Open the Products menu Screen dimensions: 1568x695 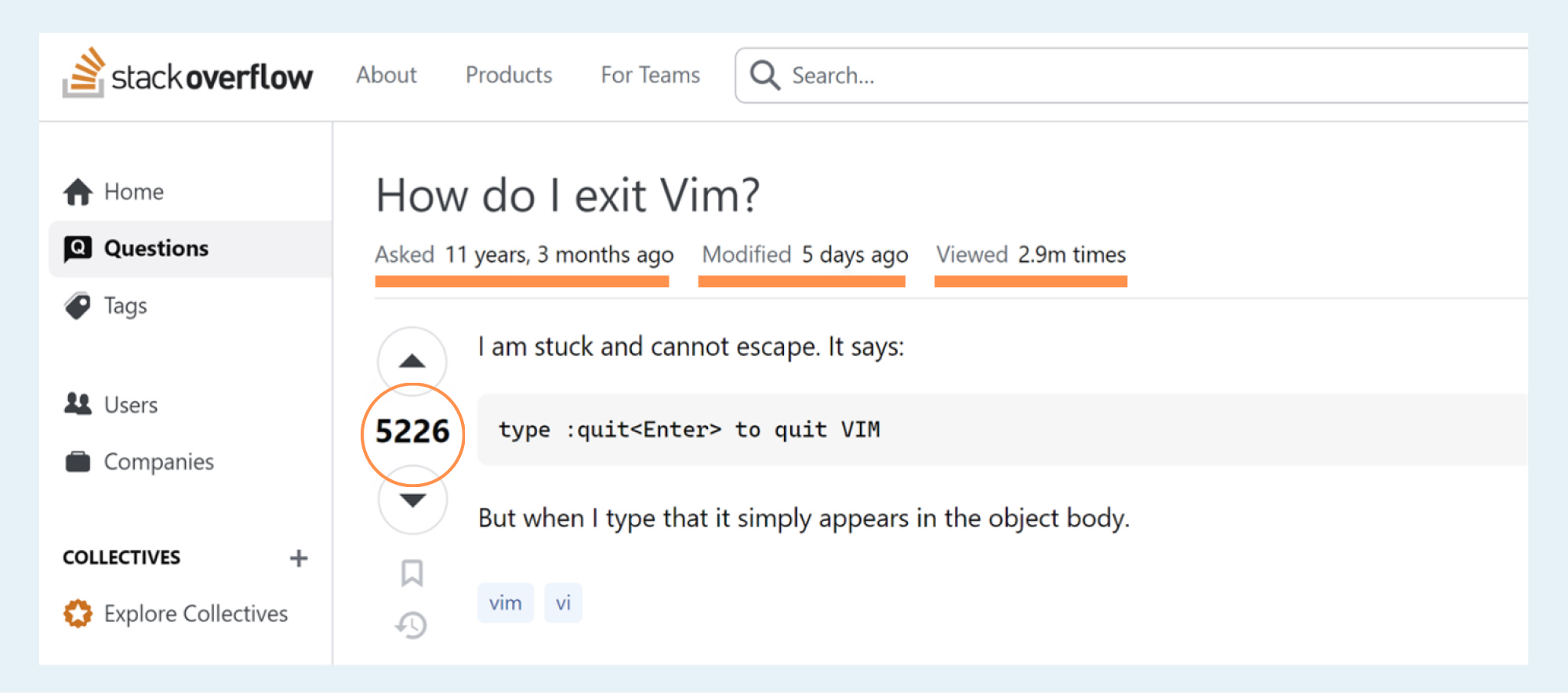[509, 75]
